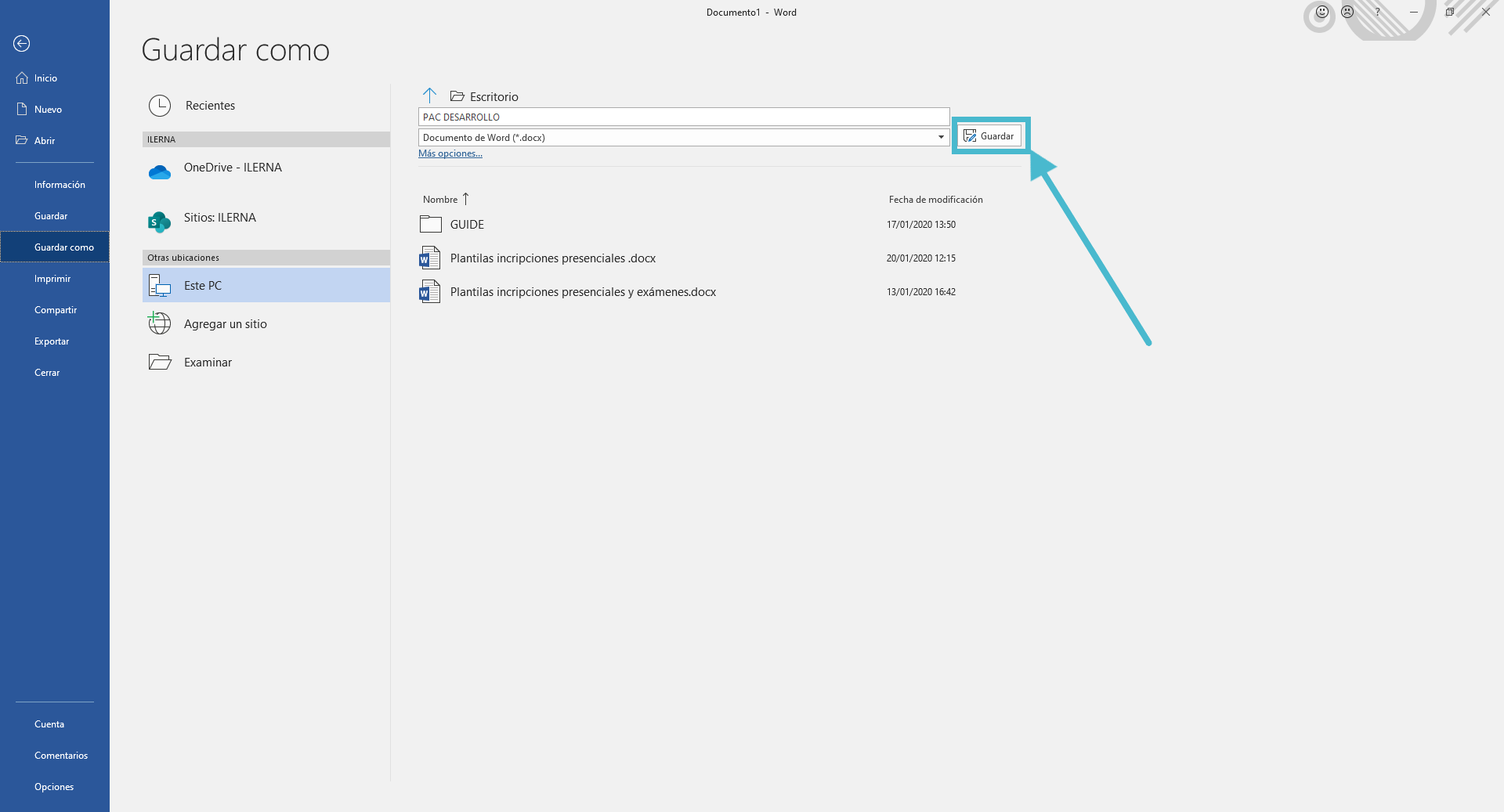
Task: Sort by Fecha de modificación column
Action: [x=935, y=200]
